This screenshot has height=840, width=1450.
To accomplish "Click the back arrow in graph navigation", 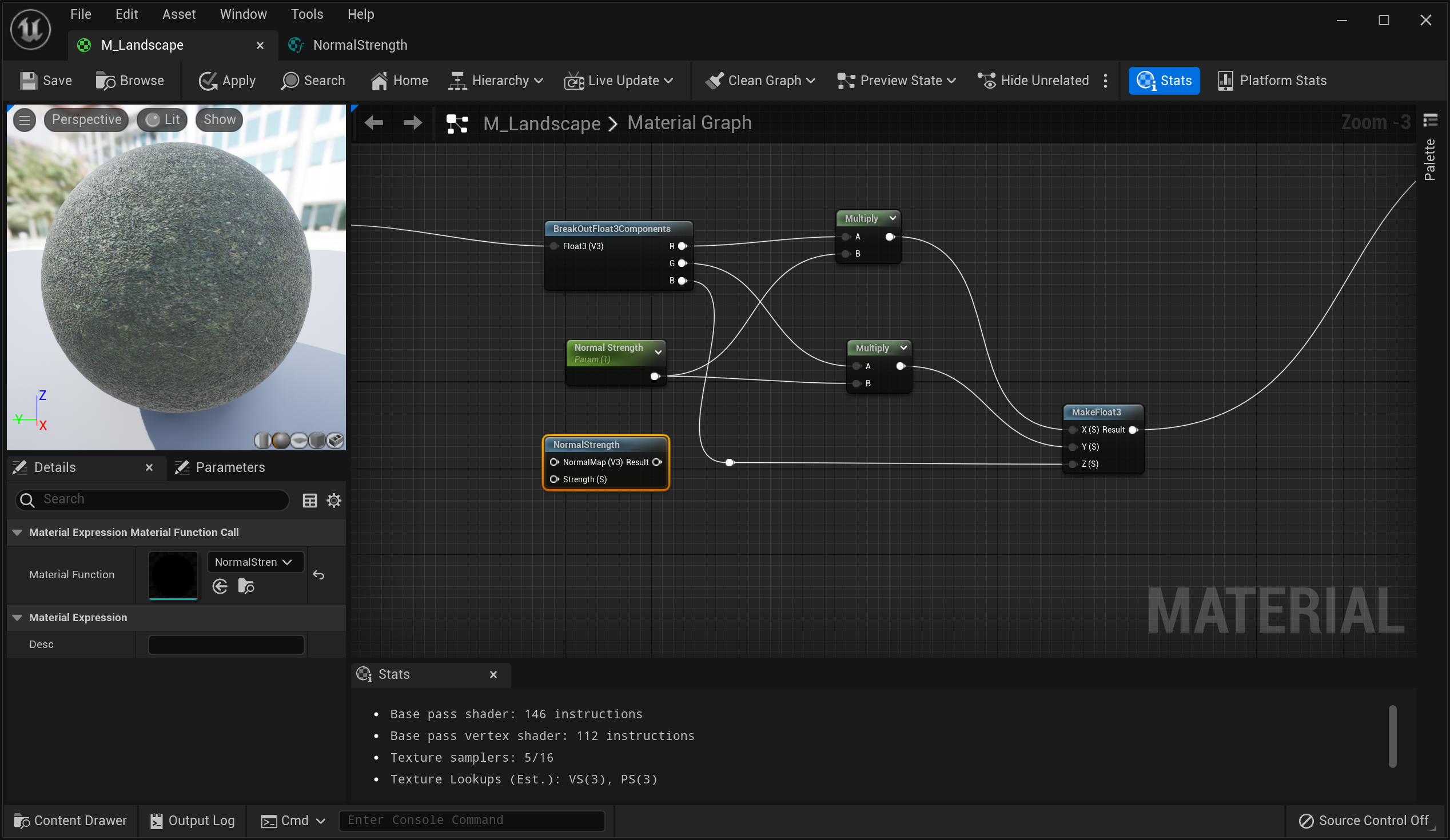I will (374, 122).
